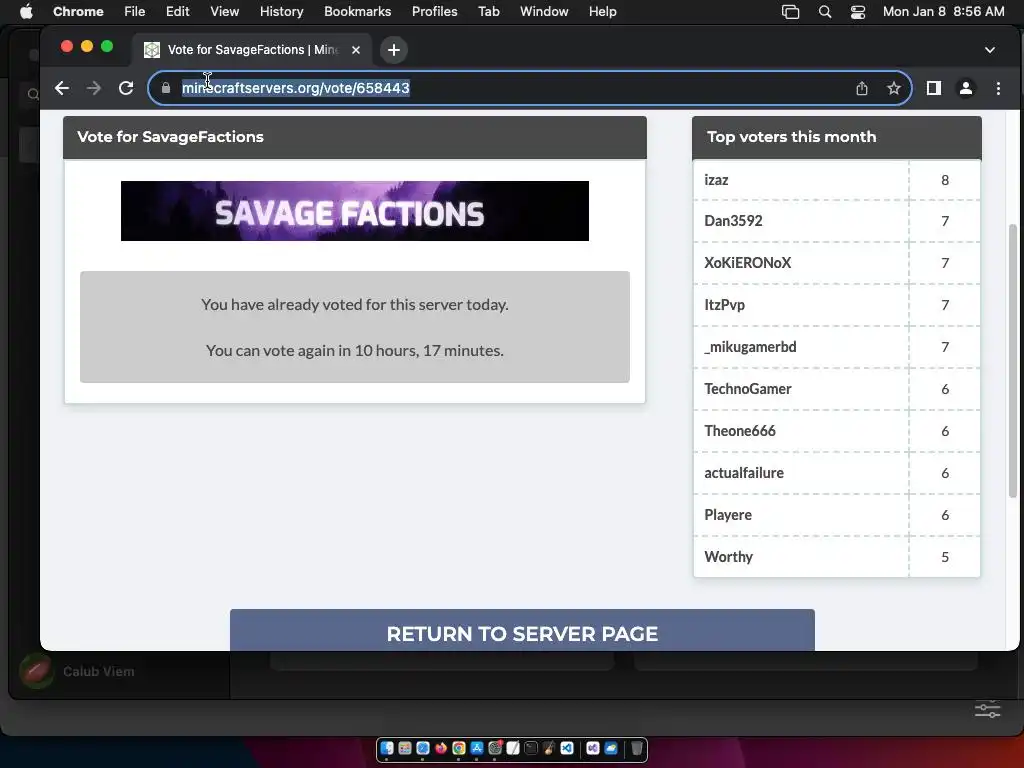Open the Window menu
1024x768 pixels.
point(544,12)
